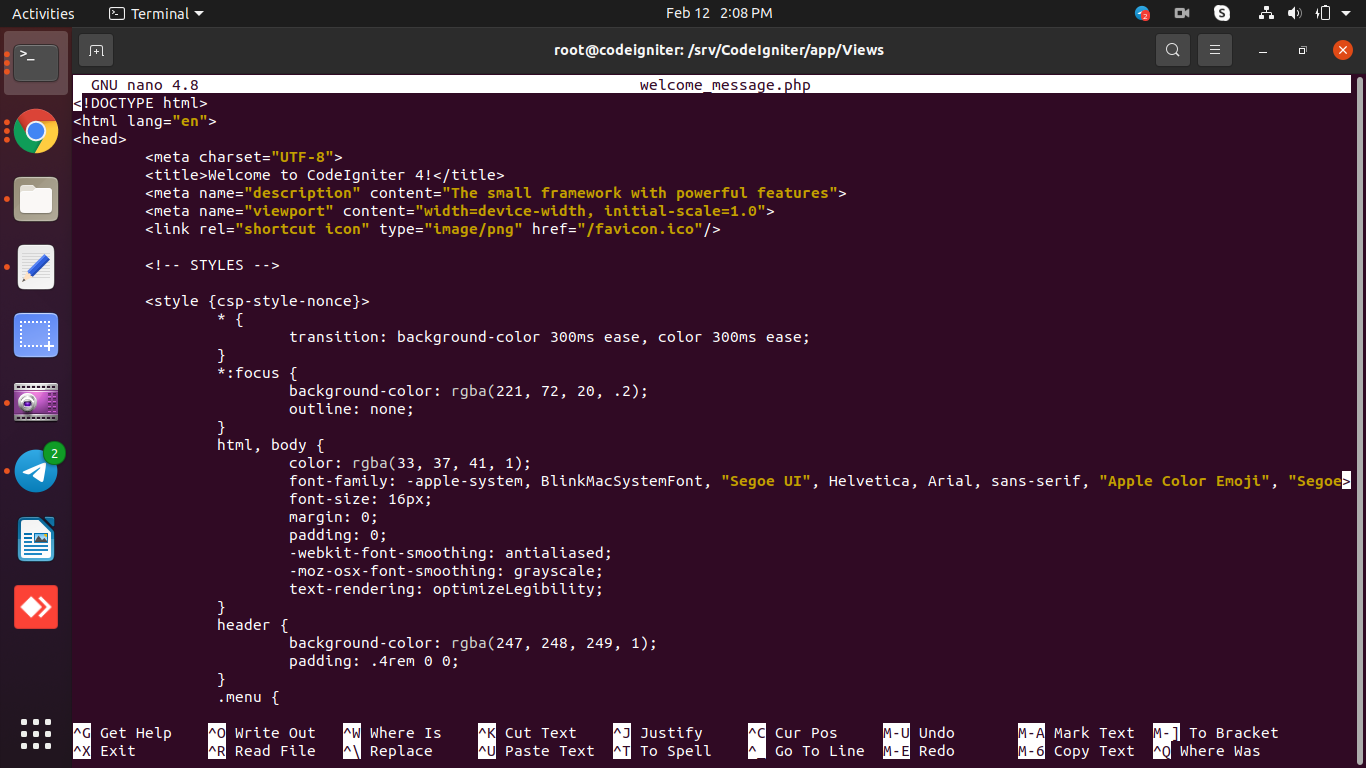Click the meta charset UTF-8 line

point(244,157)
